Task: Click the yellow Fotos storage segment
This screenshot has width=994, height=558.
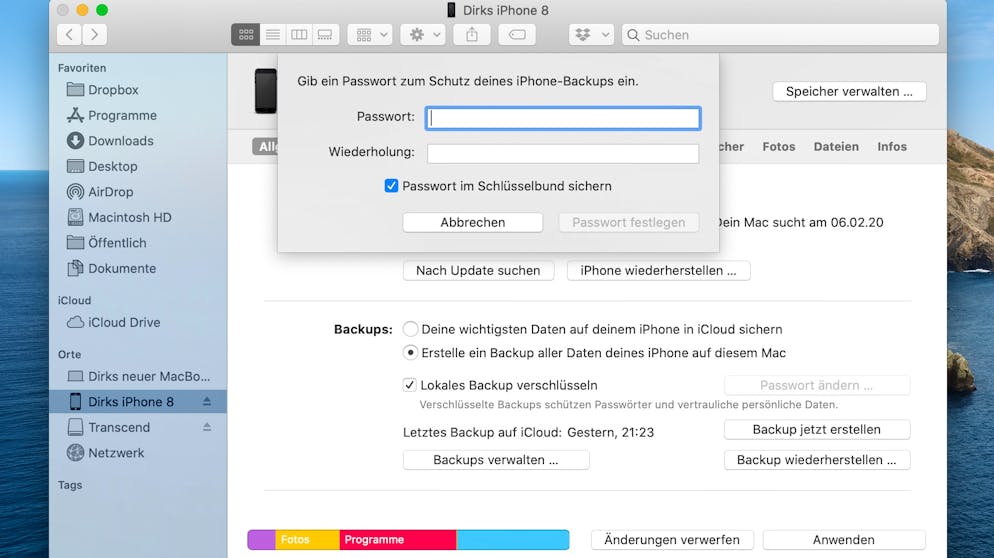Action: tap(307, 540)
